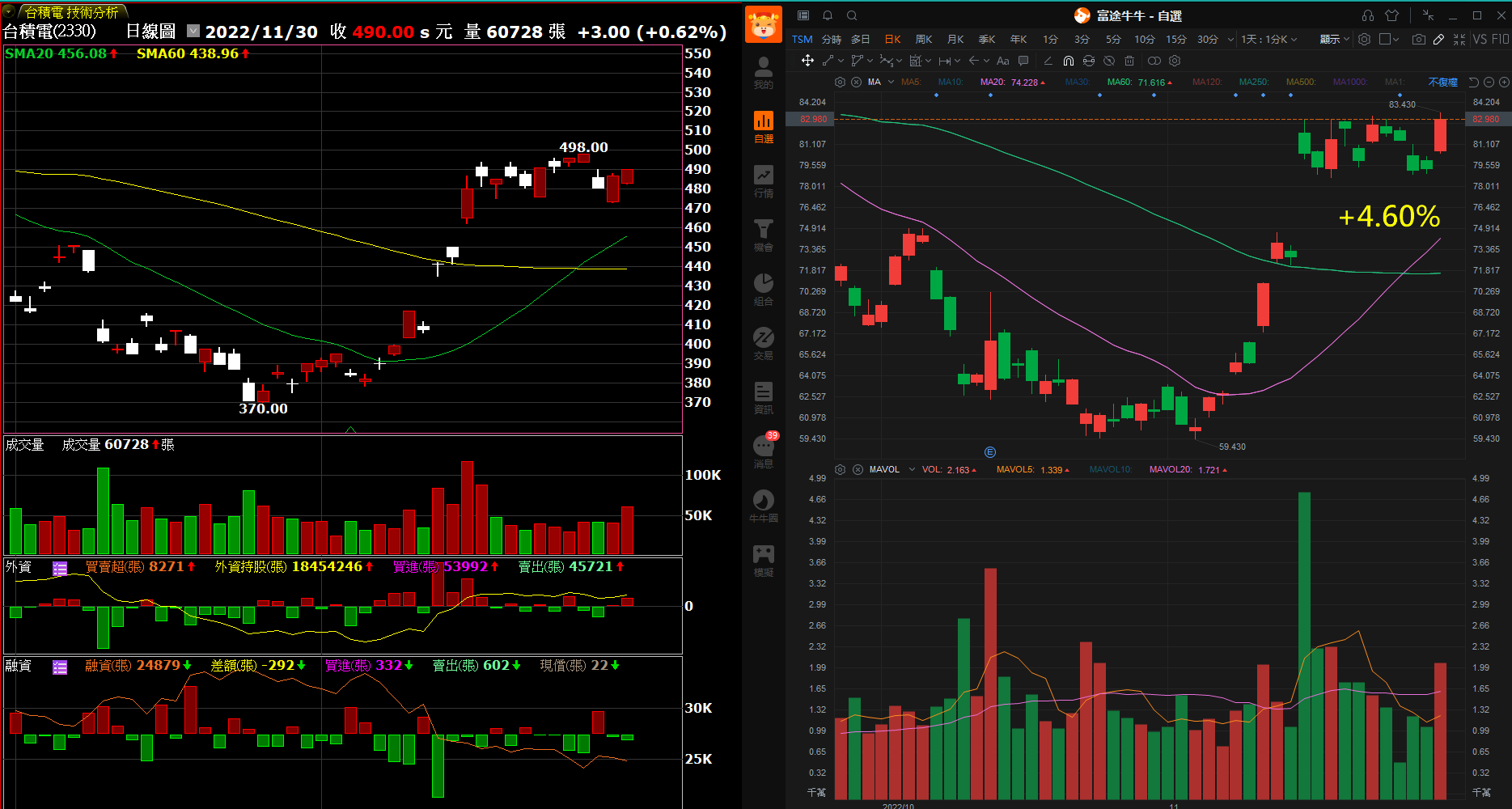Toggle the magnet snap drawing tool
Viewport: 1512px width, 809px height.
(1069, 61)
